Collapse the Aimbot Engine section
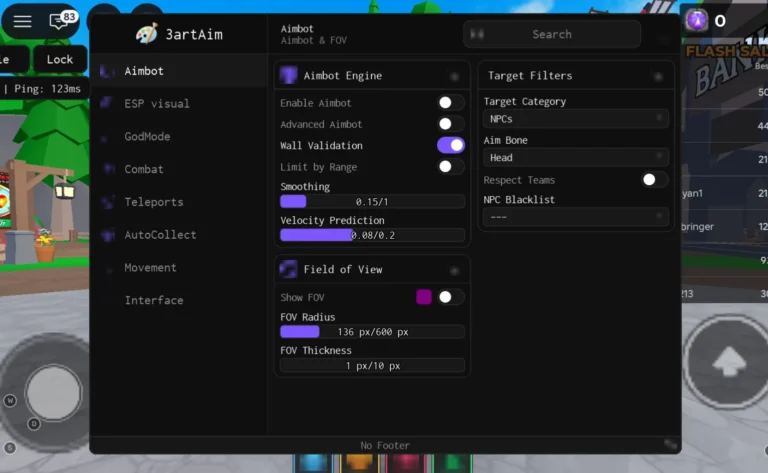The height and width of the screenshot is (473, 768). 455,76
